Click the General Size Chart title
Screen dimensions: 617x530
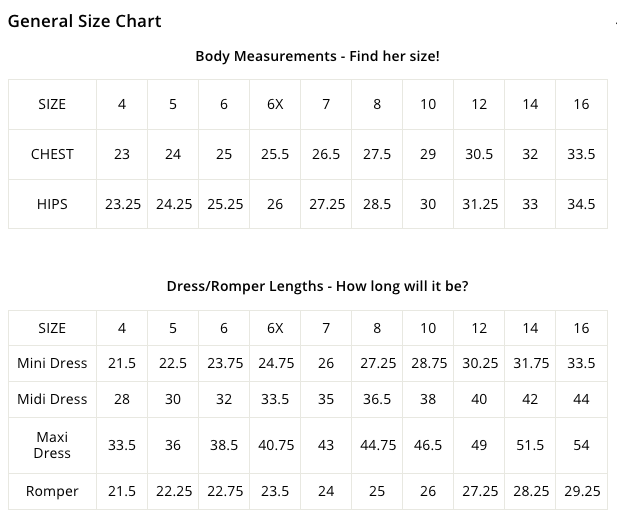pyautogui.click(x=84, y=21)
